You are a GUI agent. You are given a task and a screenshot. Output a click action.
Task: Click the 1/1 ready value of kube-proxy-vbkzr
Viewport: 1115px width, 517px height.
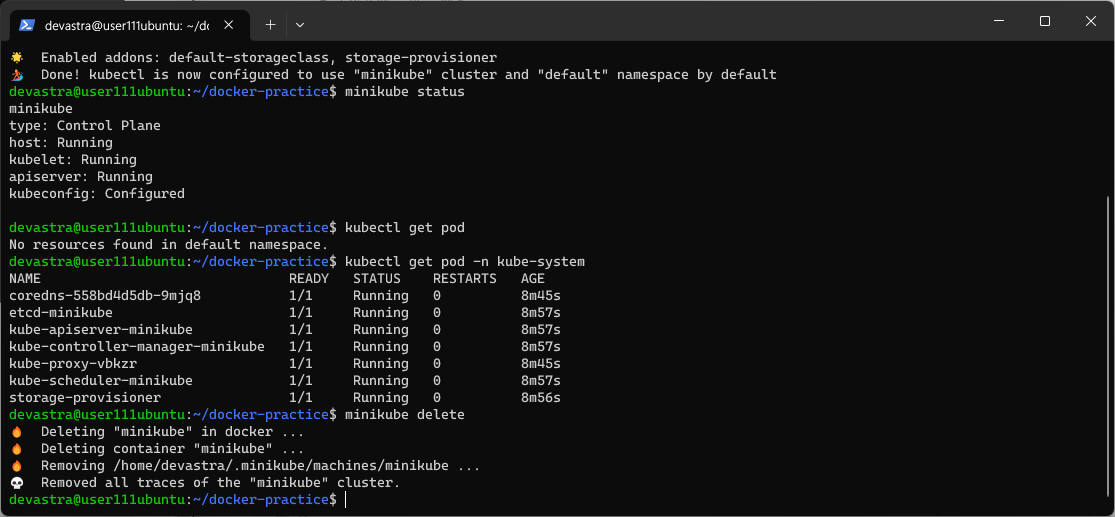pyautogui.click(x=301, y=364)
